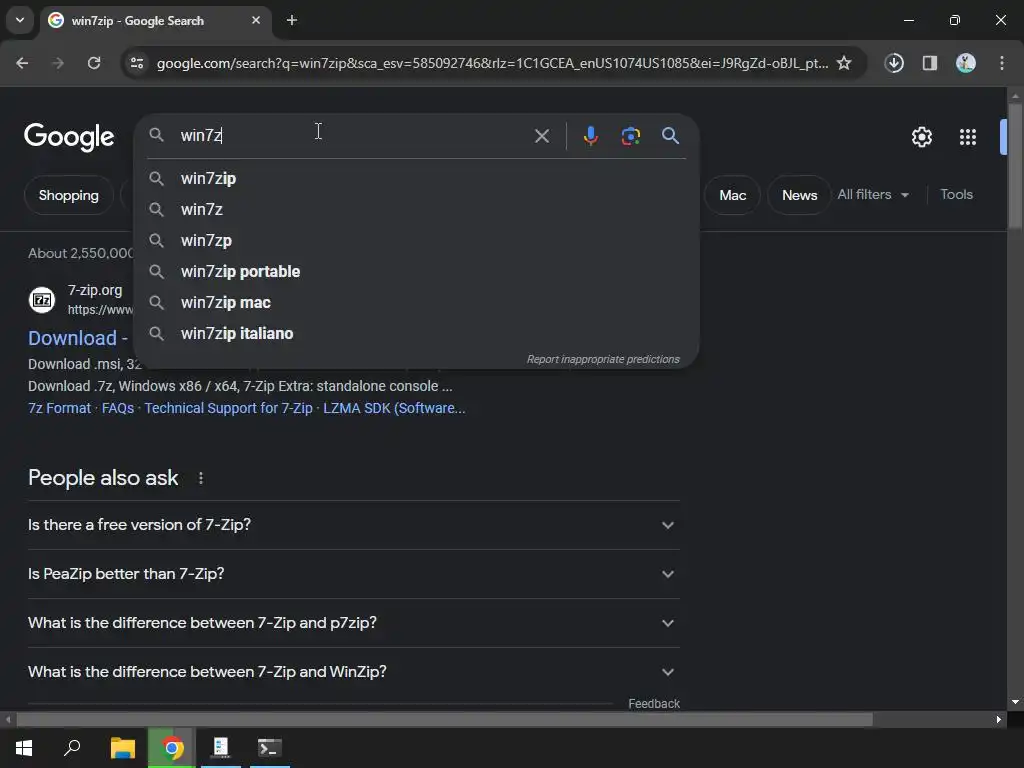This screenshot has height=768, width=1024.
Task: Click the forward navigation arrow
Action: tap(58, 63)
